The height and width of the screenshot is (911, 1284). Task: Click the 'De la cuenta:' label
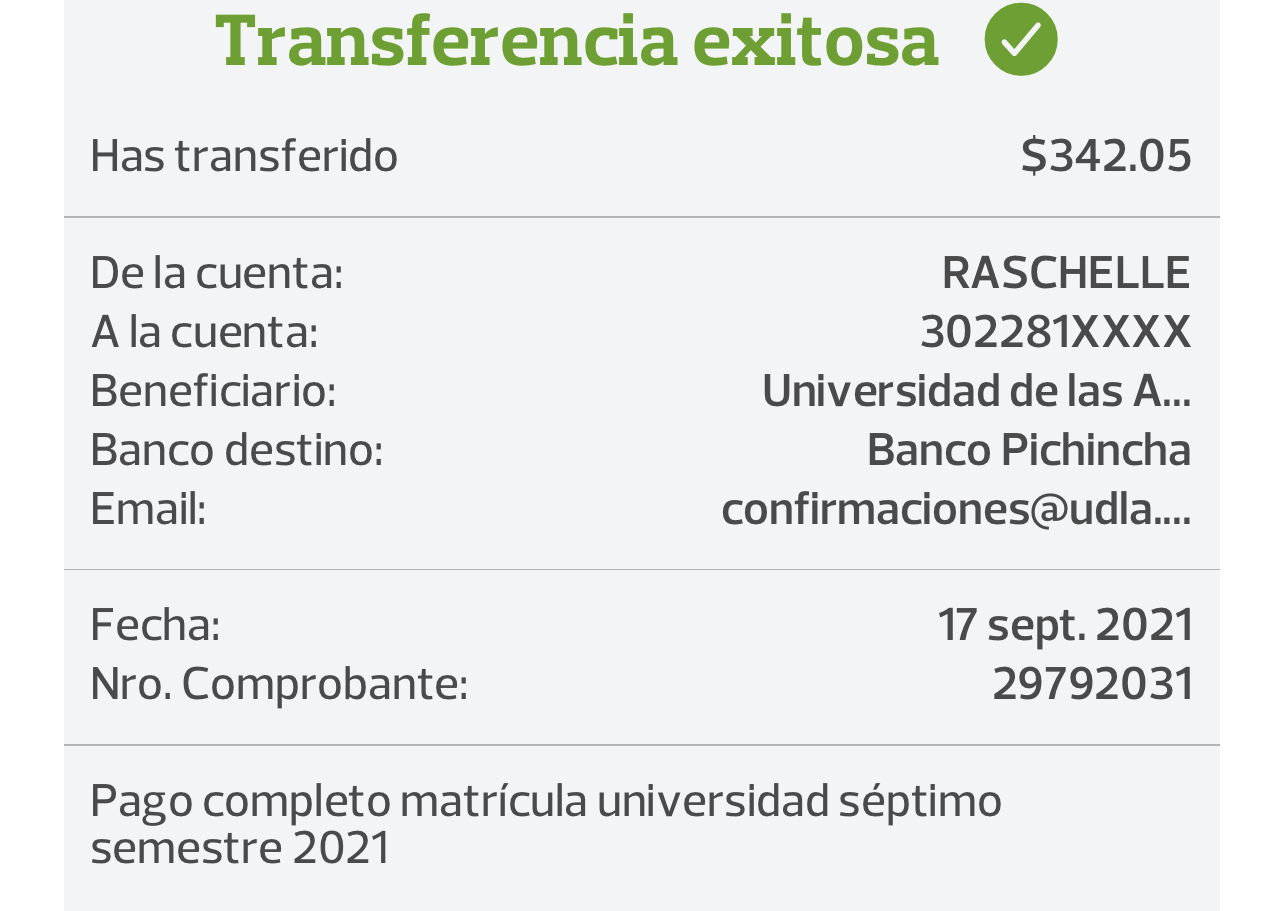pos(217,273)
